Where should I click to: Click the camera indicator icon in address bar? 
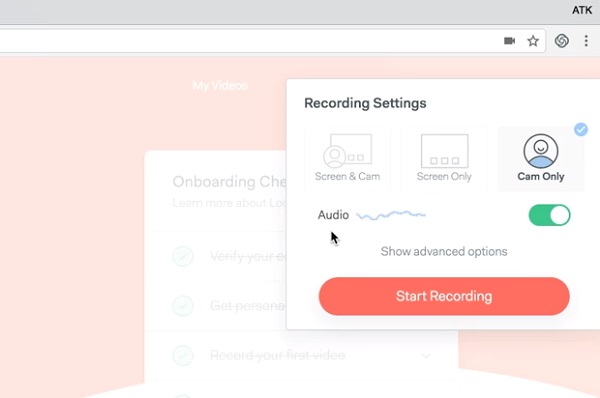click(x=509, y=41)
